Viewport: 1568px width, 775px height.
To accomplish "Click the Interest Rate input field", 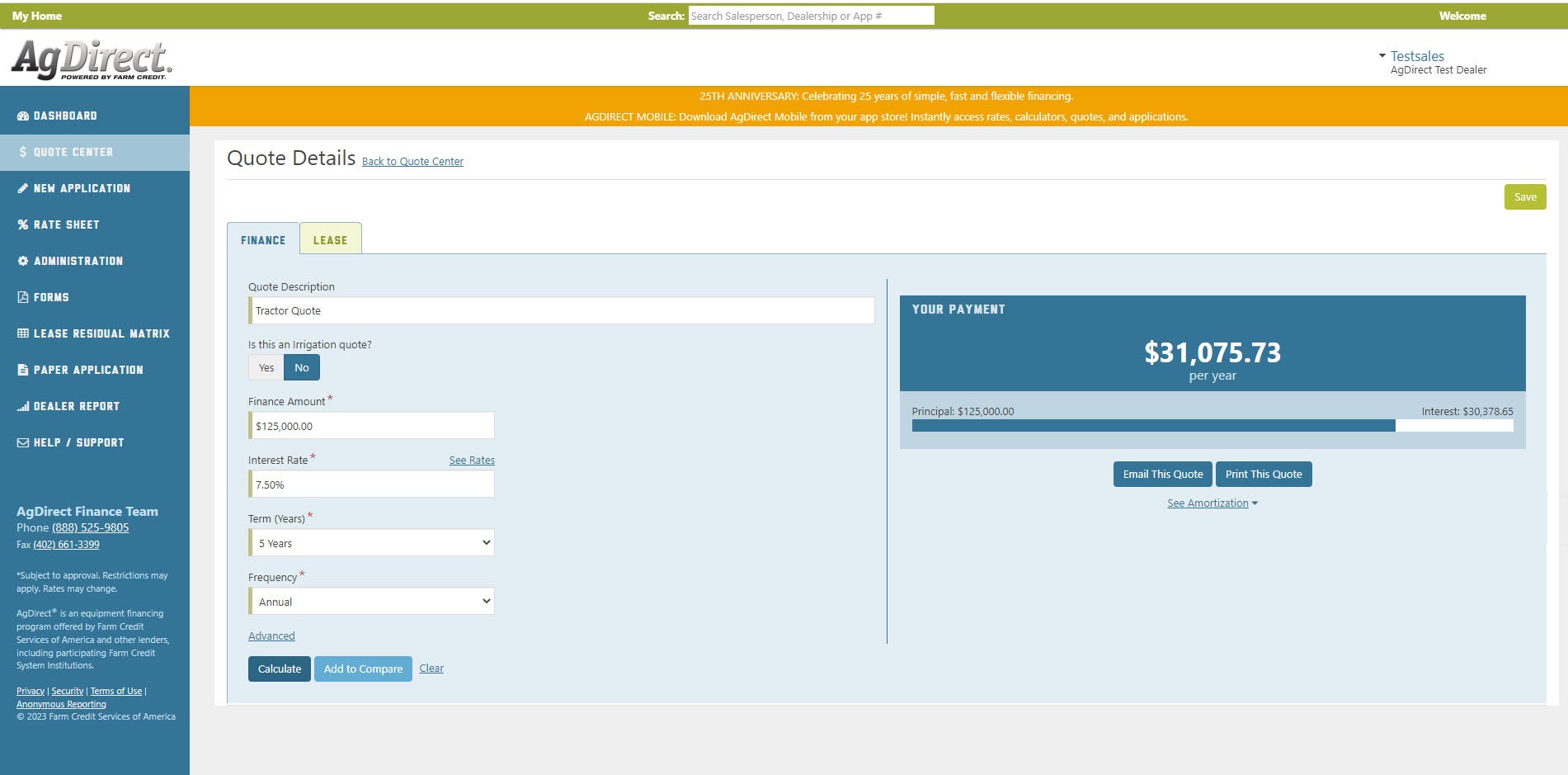I will tap(372, 484).
